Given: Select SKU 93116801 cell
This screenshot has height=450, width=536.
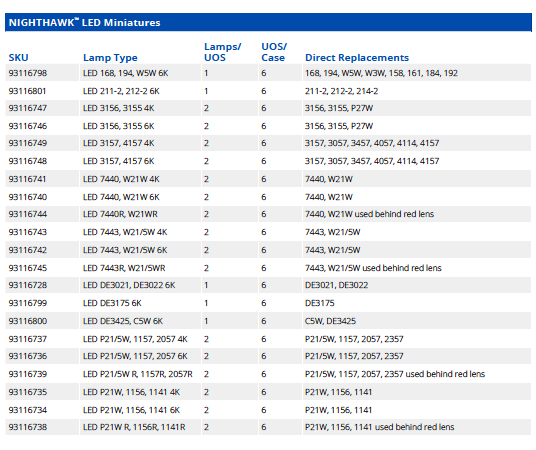Looking at the screenshot, I should pyautogui.click(x=27, y=91).
